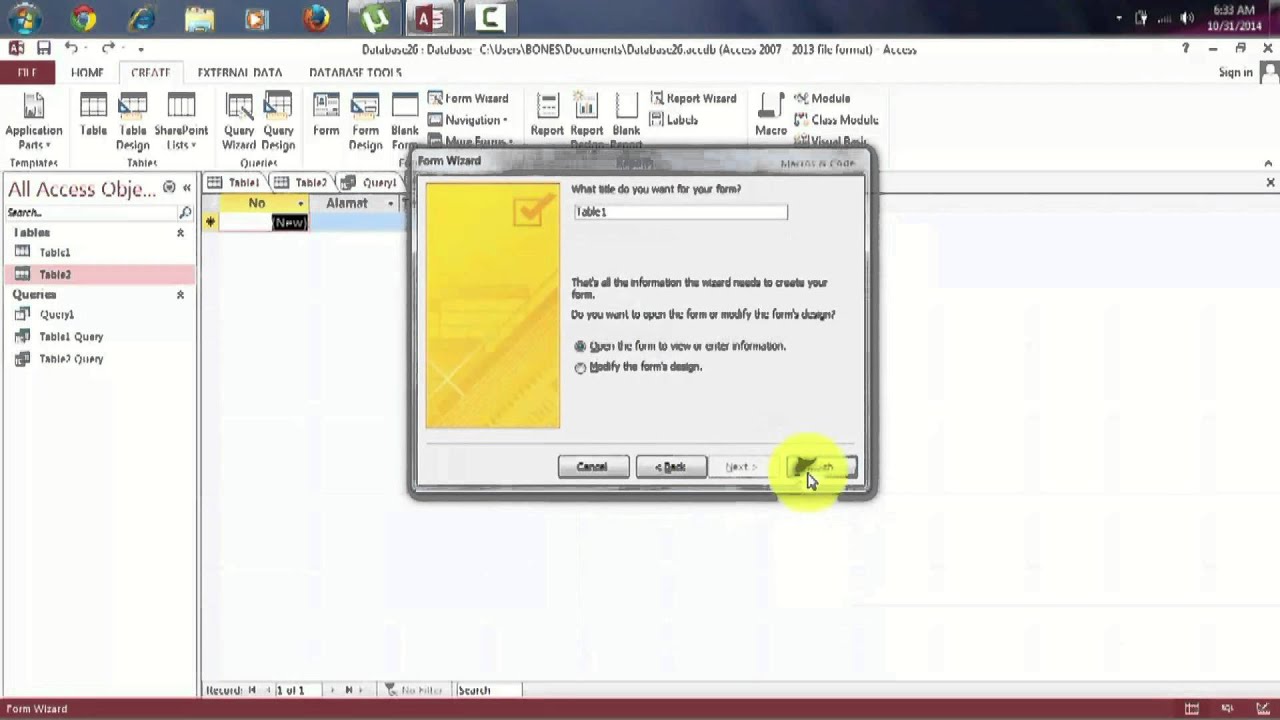
Task: Switch to Table1 document tab
Action: click(233, 182)
